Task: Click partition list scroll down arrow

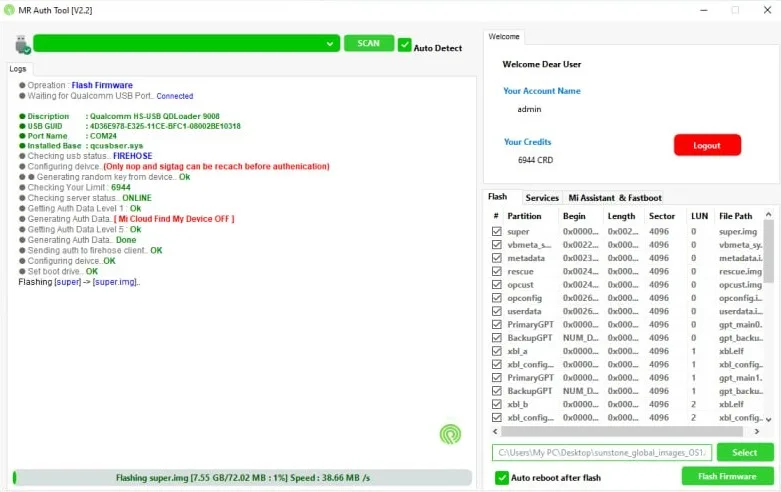Action: 769,419
